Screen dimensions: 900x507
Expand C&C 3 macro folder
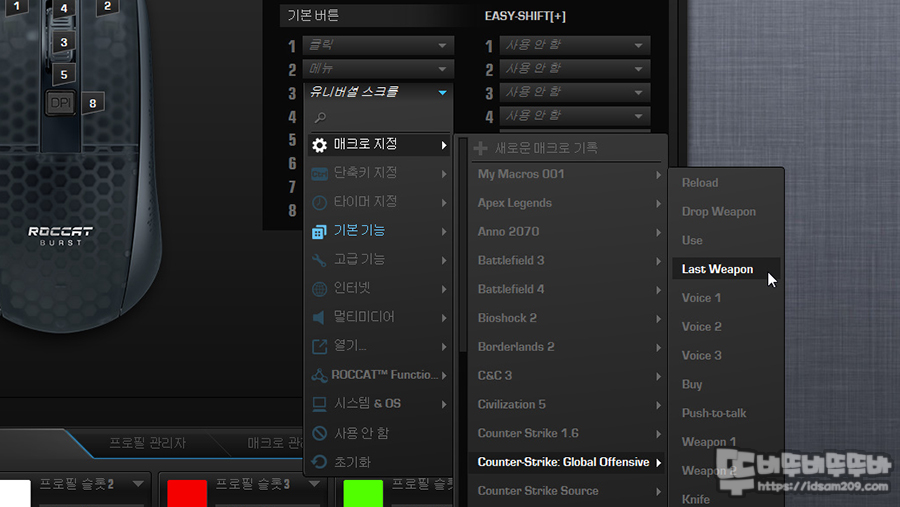(x=568, y=376)
